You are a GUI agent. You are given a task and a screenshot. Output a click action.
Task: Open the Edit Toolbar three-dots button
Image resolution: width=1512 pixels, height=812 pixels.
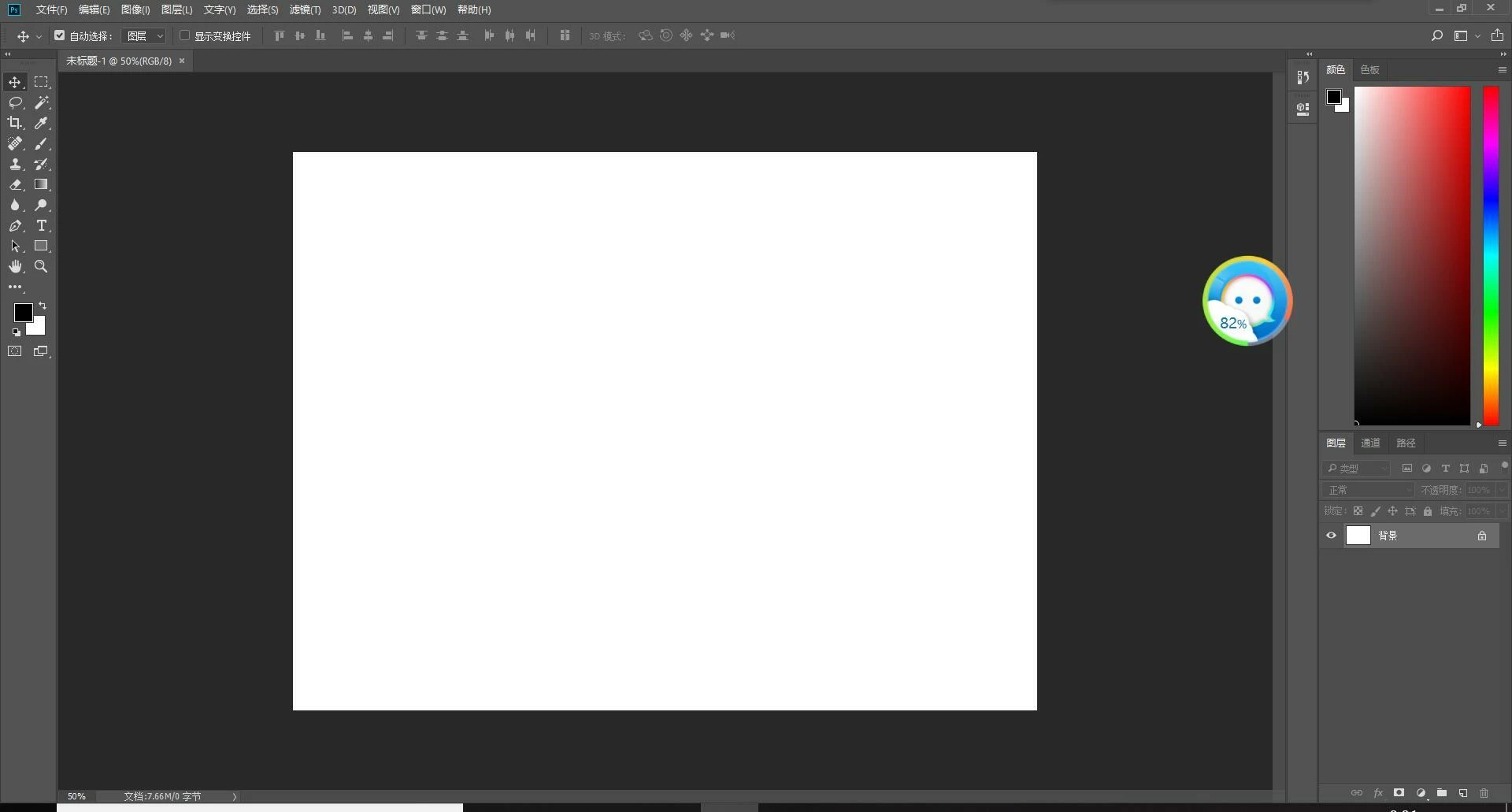15,287
